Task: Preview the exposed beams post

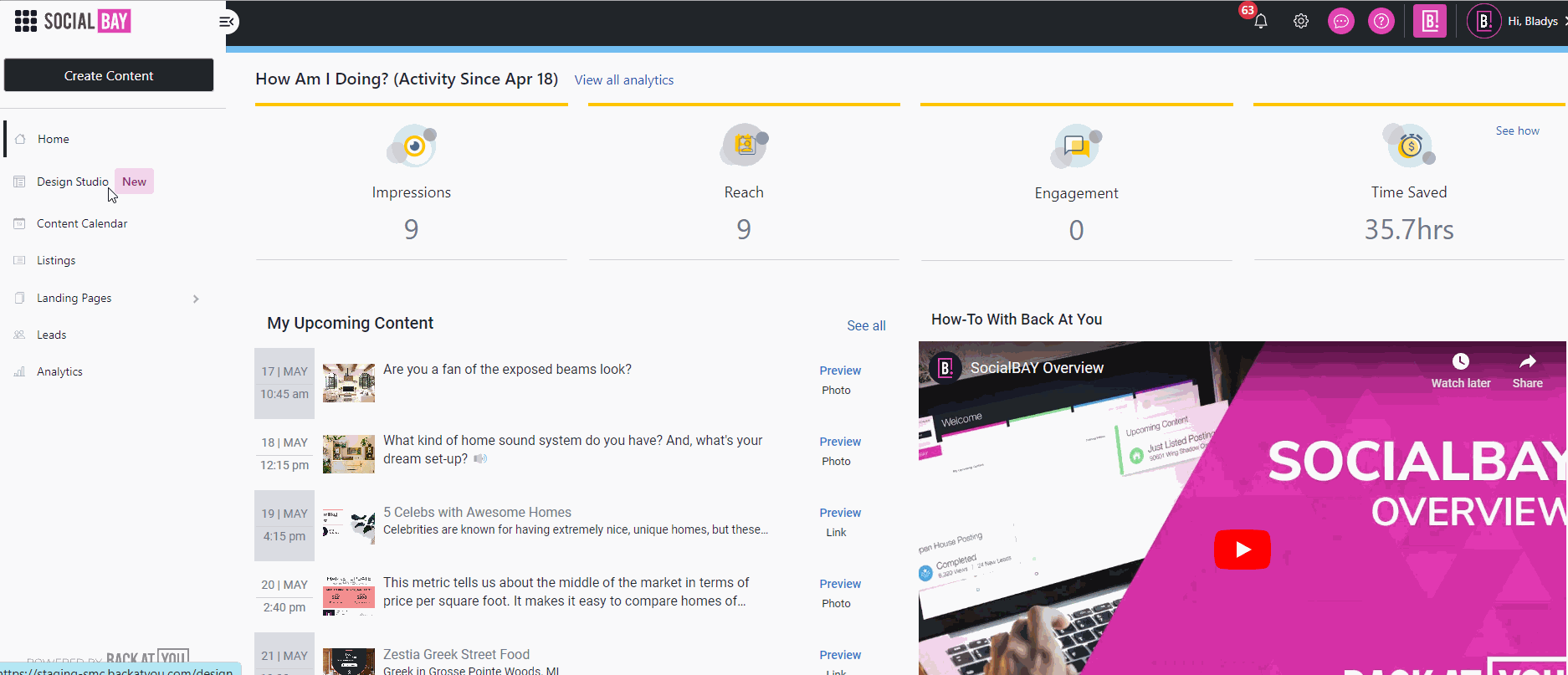Action: pyautogui.click(x=840, y=371)
